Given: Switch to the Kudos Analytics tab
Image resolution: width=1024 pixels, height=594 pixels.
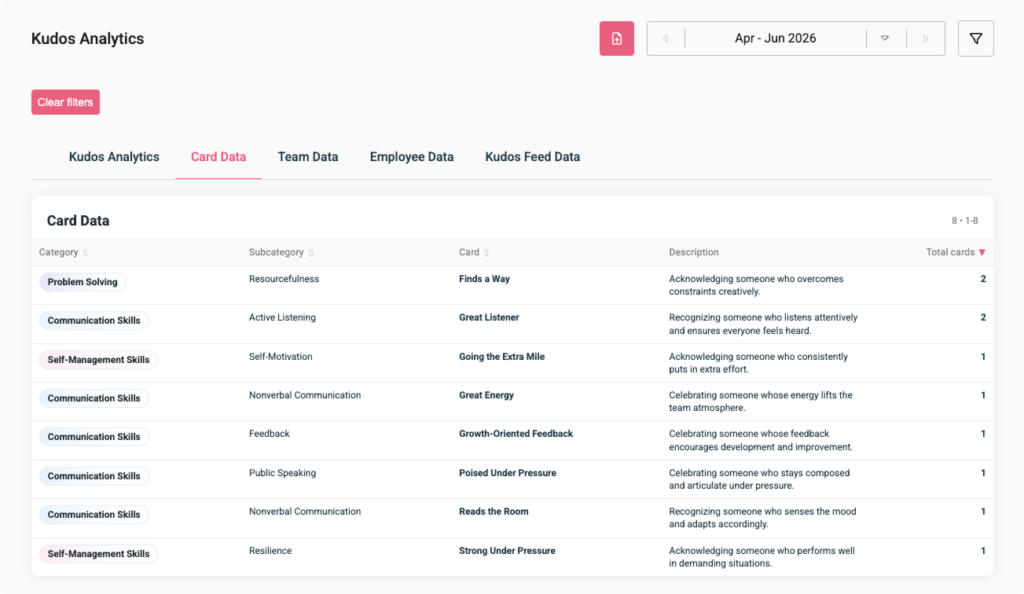Looking at the screenshot, I should (114, 157).
